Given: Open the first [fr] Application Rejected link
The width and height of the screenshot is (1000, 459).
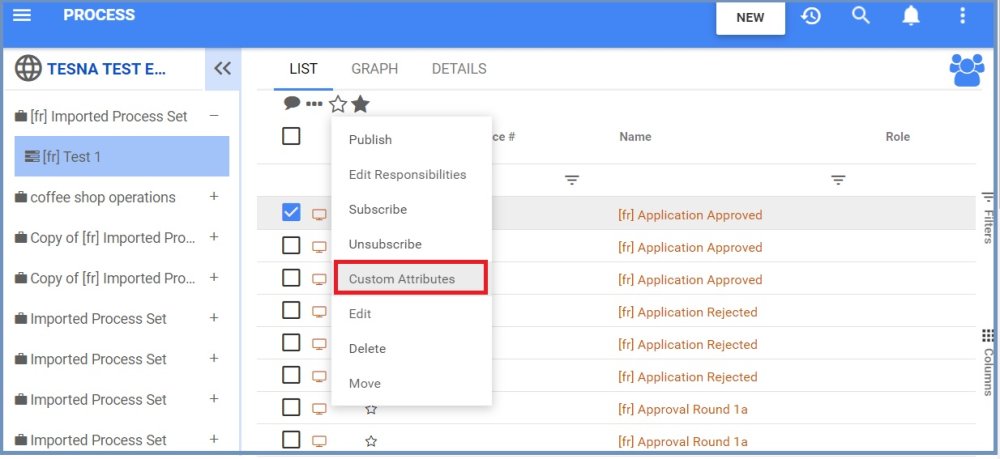Looking at the screenshot, I should pyautogui.click(x=688, y=312).
